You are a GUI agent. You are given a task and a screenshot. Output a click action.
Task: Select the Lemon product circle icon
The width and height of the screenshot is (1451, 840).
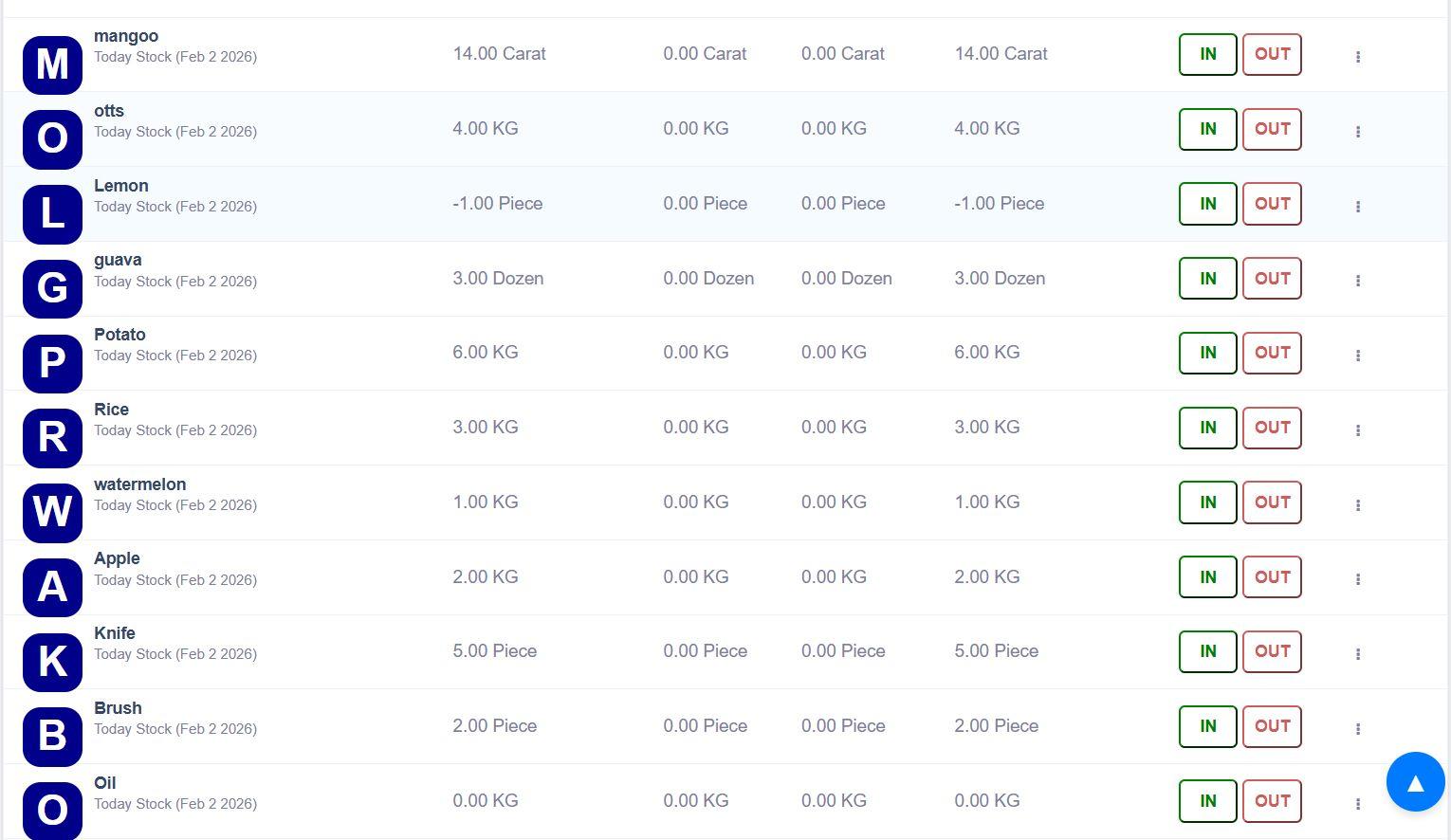52,214
